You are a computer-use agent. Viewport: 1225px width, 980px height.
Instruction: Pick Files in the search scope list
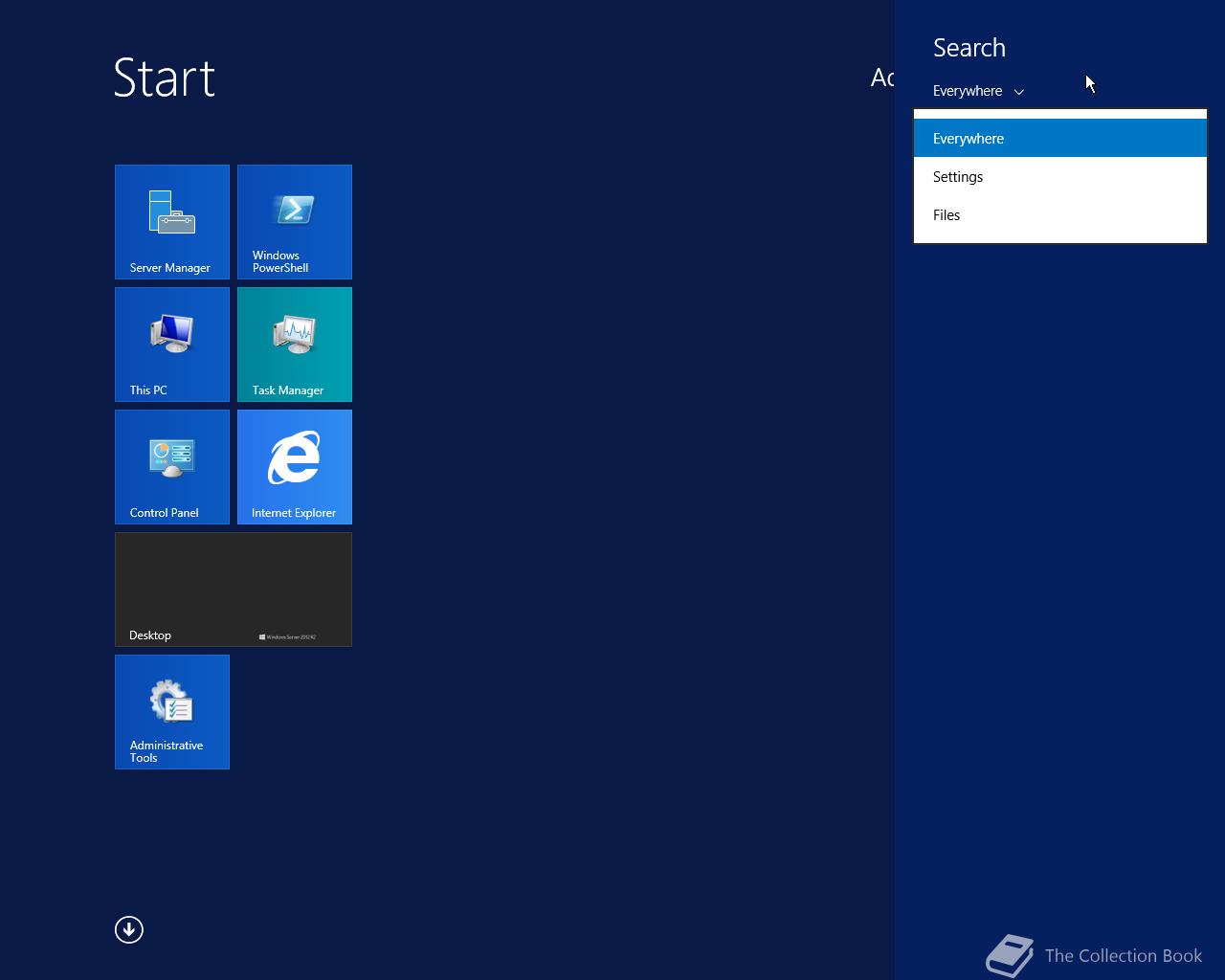[1060, 214]
